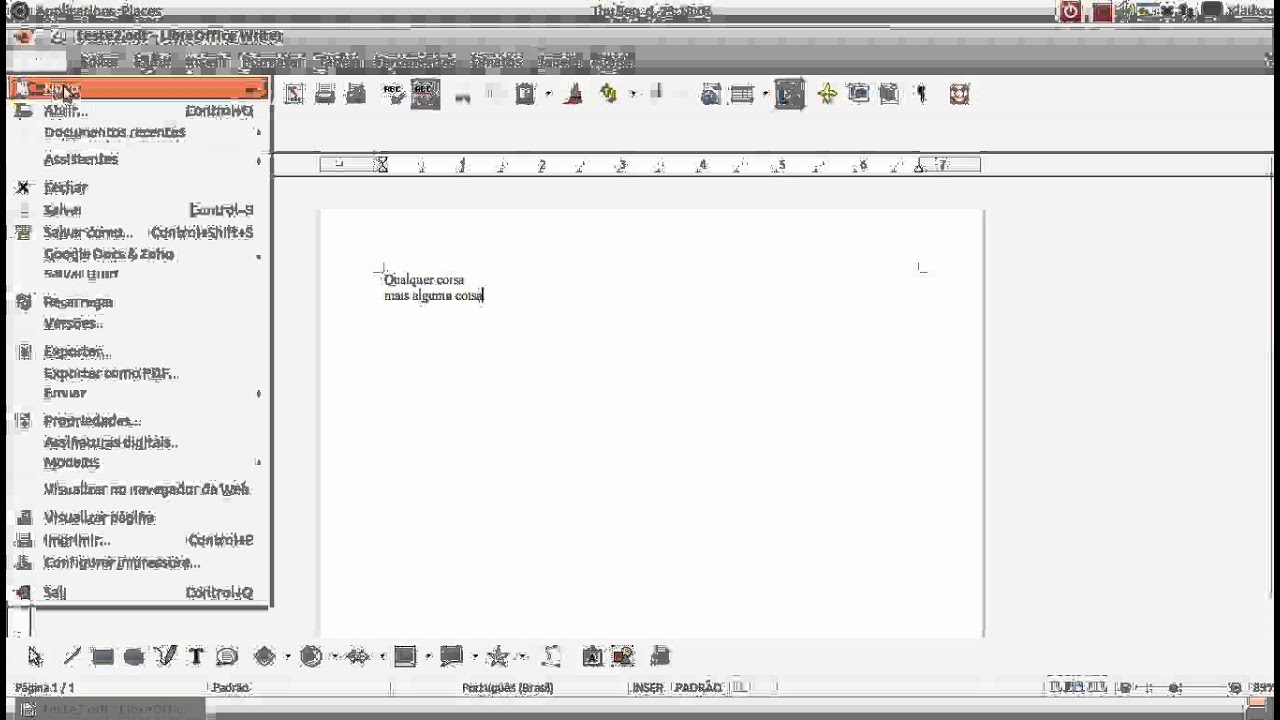Screen dimensions: 1280x720
Task: Expand the Documentos recentes submenu
Action: [x=139, y=132]
